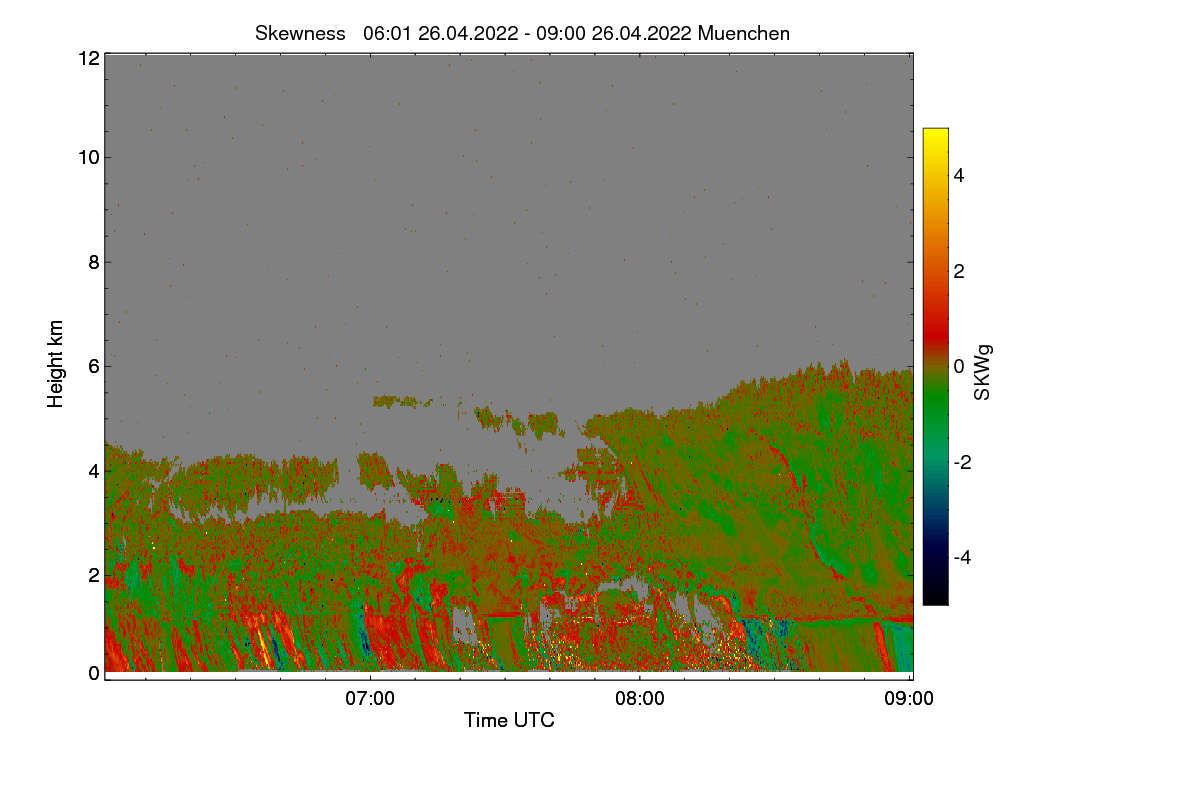Image resolution: width=1200 pixels, height=800 pixels.
Task: Click the colorbar tick label 4
Action: tap(958, 175)
